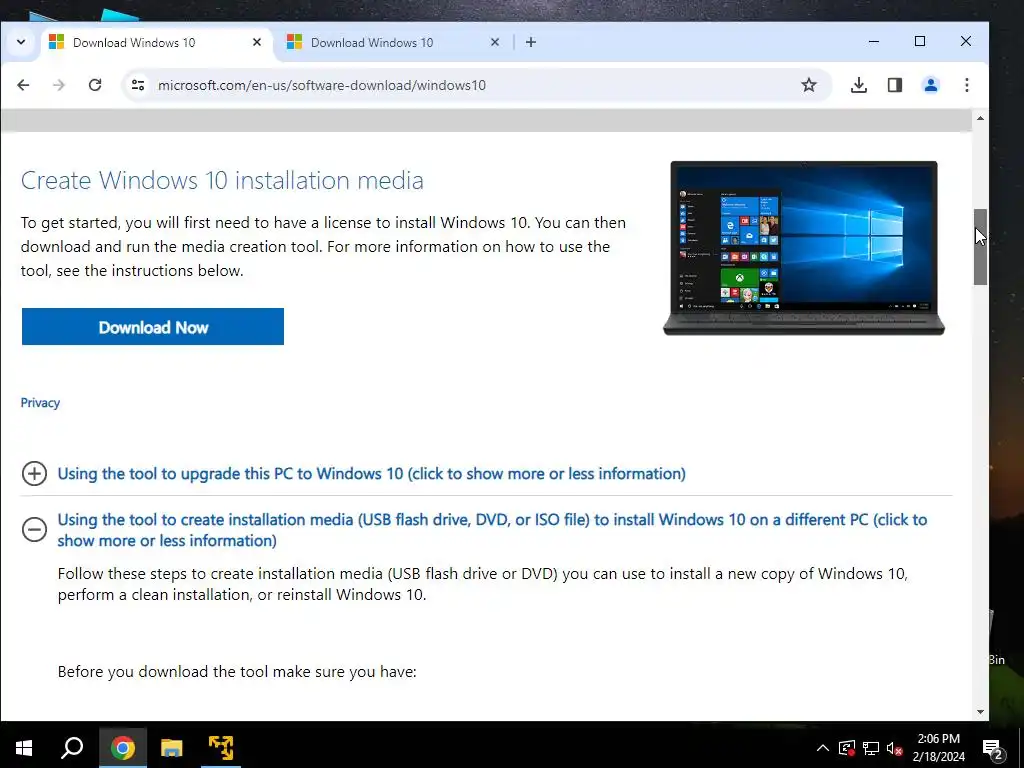Close the second Download Windows 10 tab
The width and height of the screenshot is (1024, 768).
point(495,42)
